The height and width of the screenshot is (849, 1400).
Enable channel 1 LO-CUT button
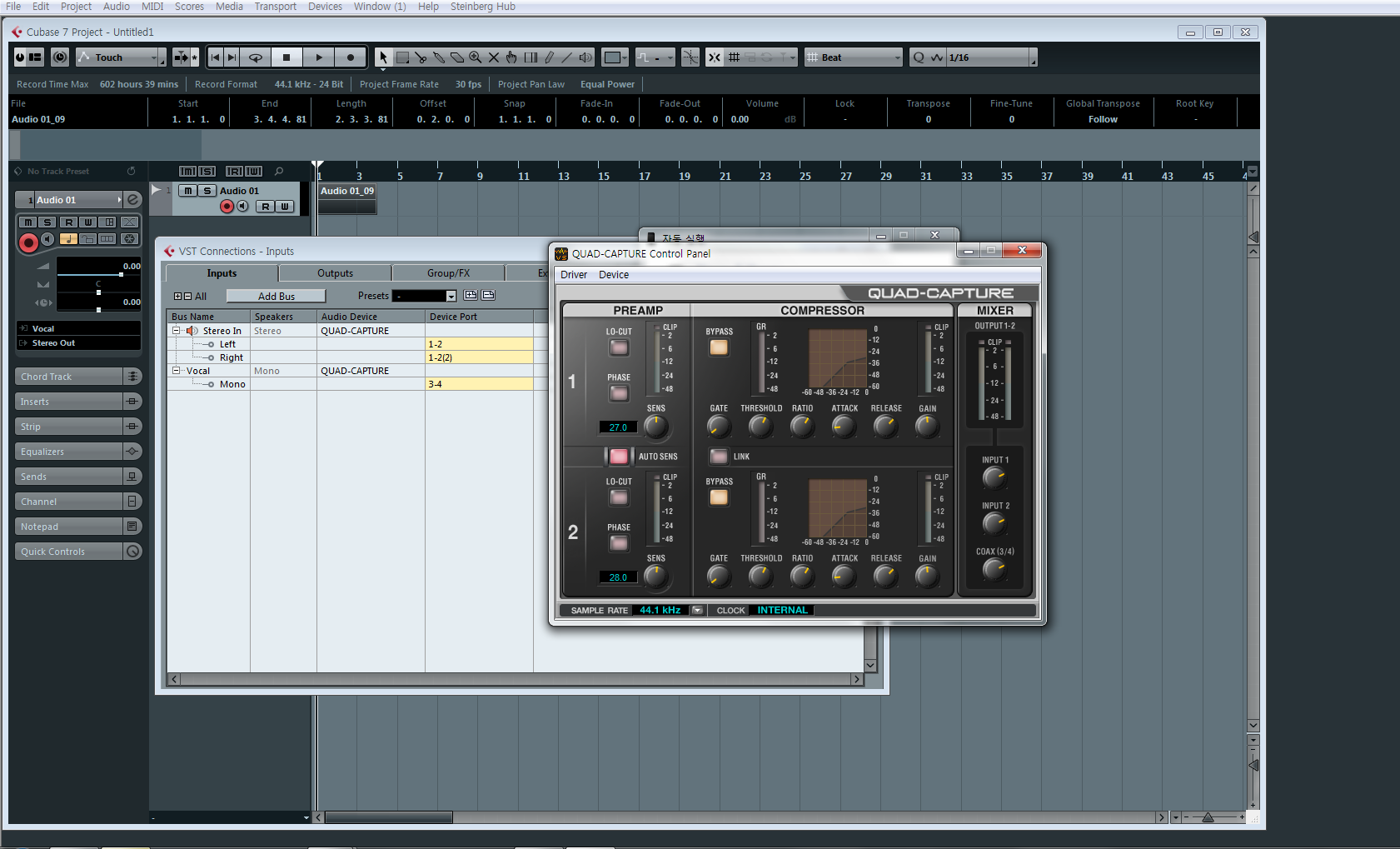click(x=619, y=347)
